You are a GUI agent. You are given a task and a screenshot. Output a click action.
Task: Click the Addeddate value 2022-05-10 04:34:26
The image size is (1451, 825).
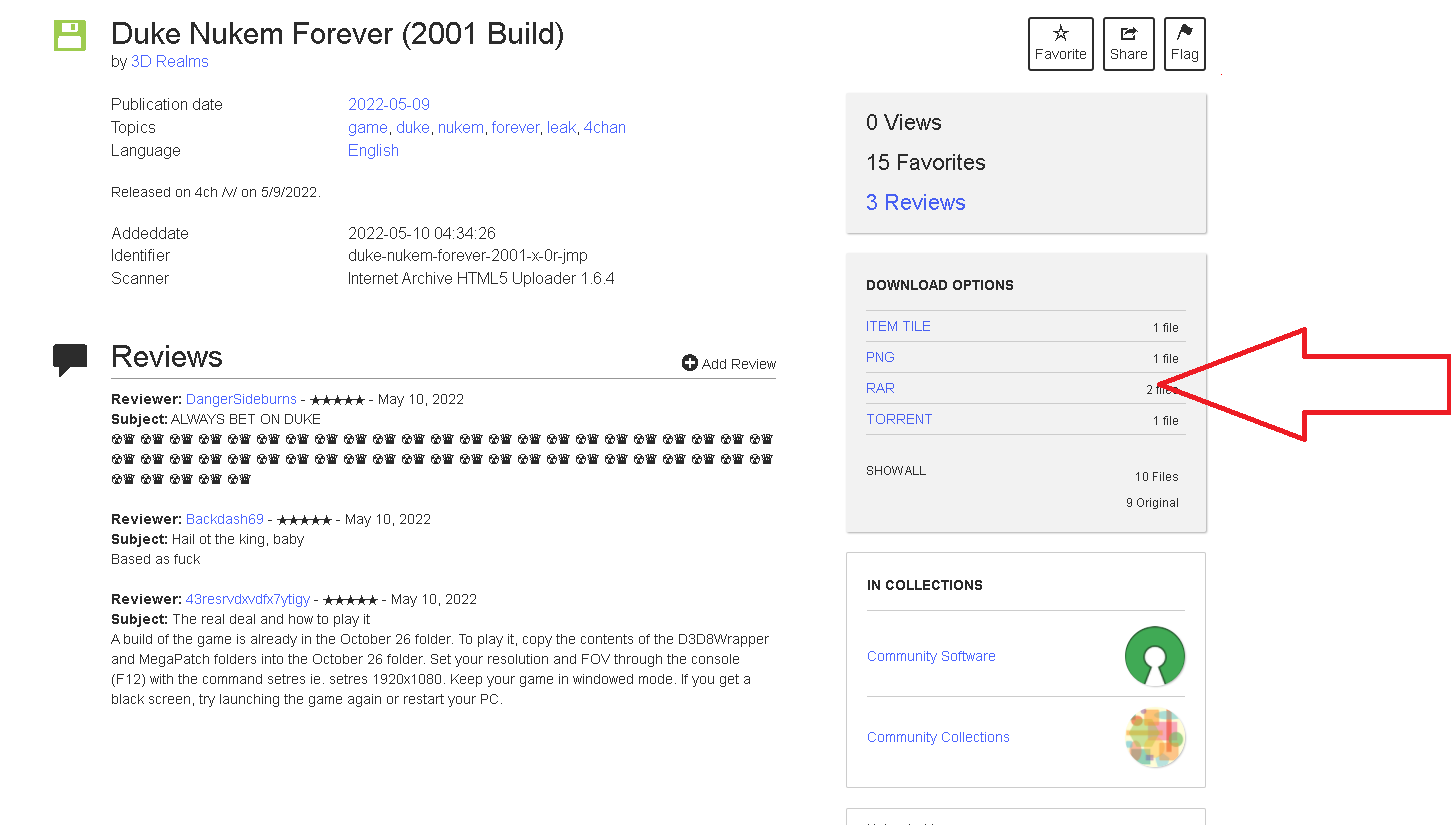[422, 234]
